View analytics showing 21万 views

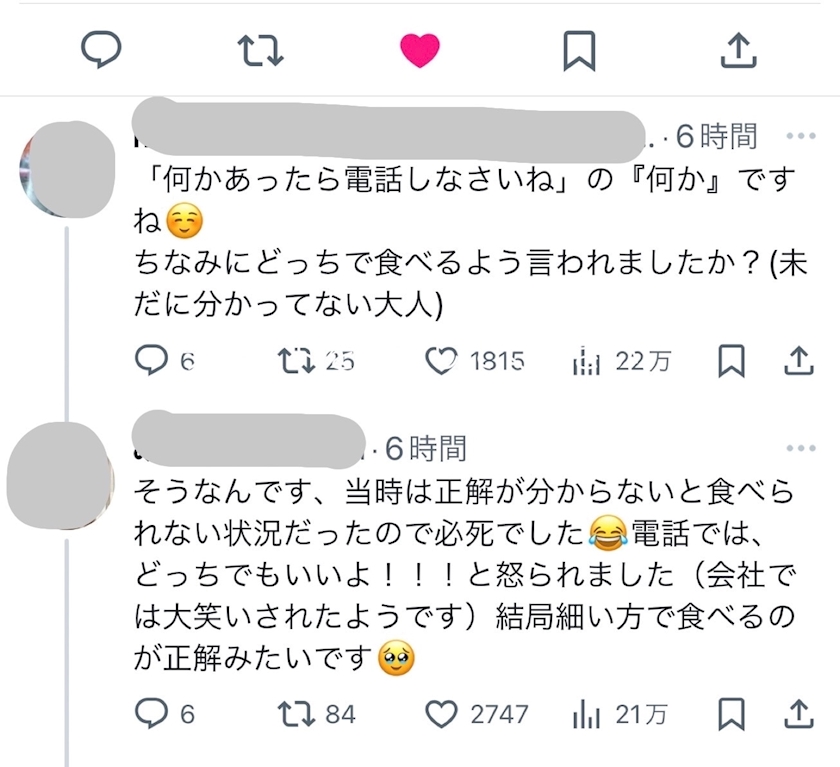point(587,713)
